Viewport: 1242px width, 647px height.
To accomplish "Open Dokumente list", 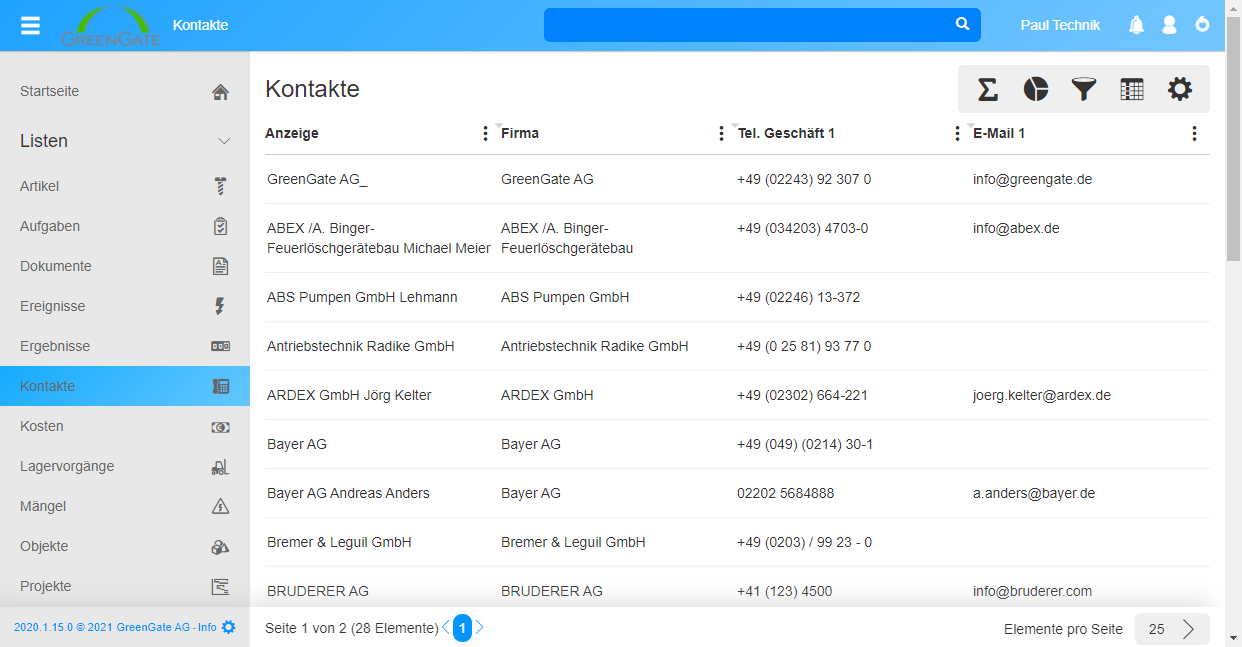I will (125, 266).
